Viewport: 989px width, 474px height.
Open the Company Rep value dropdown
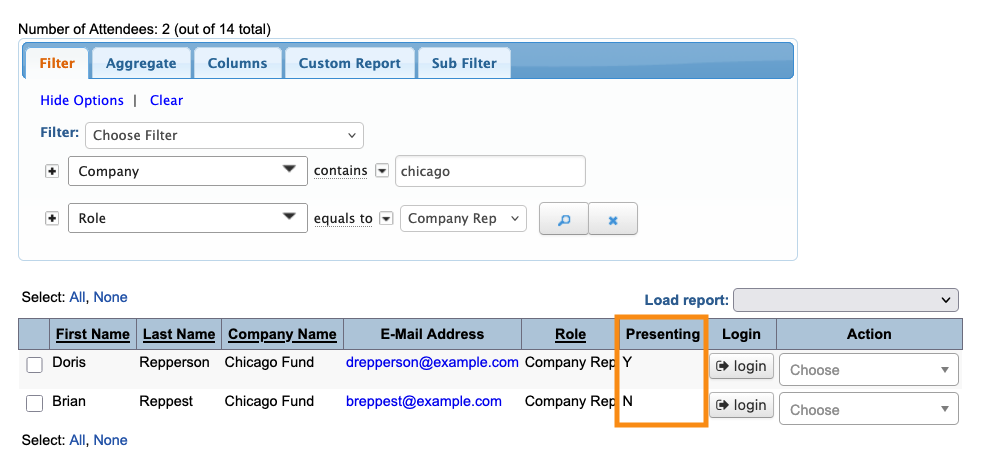click(x=464, y=218)
